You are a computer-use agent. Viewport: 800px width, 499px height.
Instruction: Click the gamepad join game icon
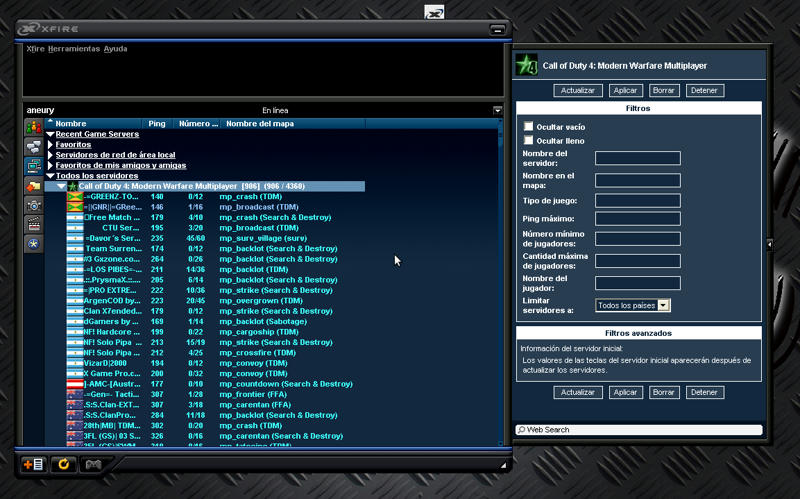pos(93,464)
